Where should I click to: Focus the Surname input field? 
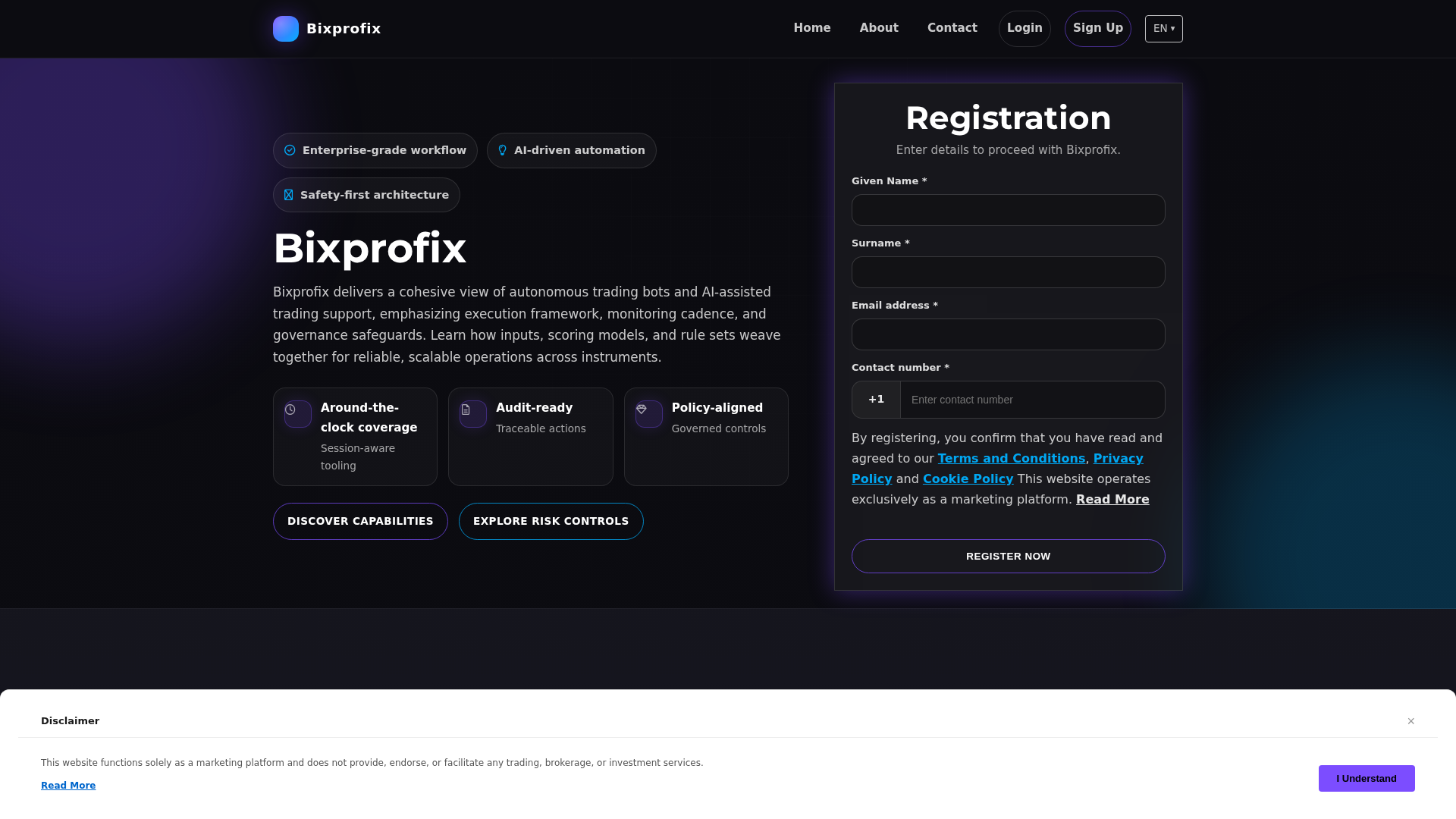[x=1009, y=272]
